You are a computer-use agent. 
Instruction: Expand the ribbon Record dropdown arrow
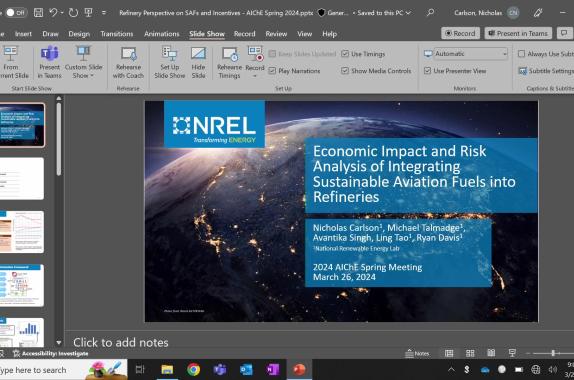255,76
